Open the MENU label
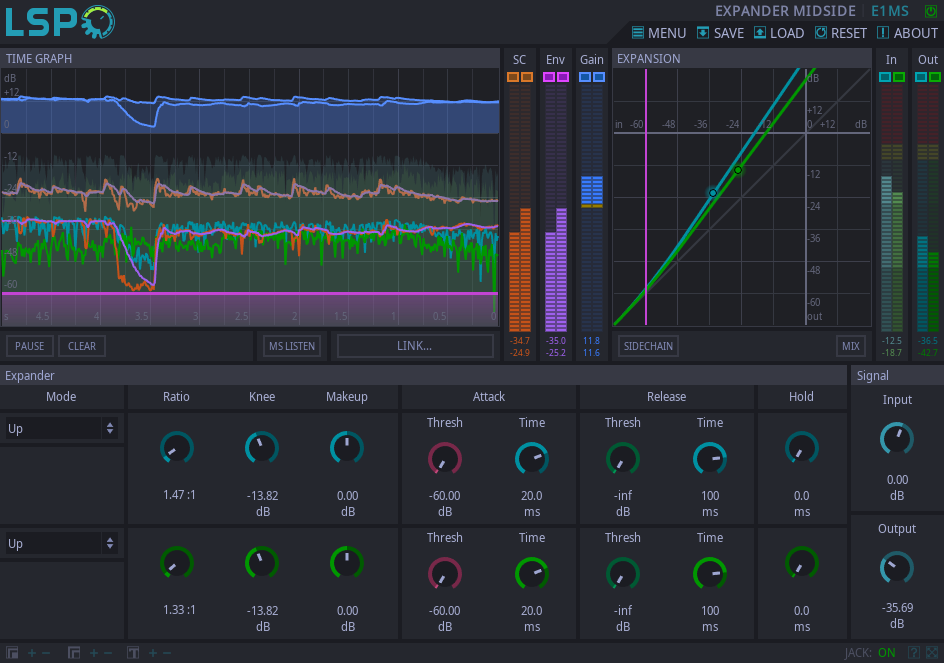The width and height of the screenshot is (944, 663). 667,33
